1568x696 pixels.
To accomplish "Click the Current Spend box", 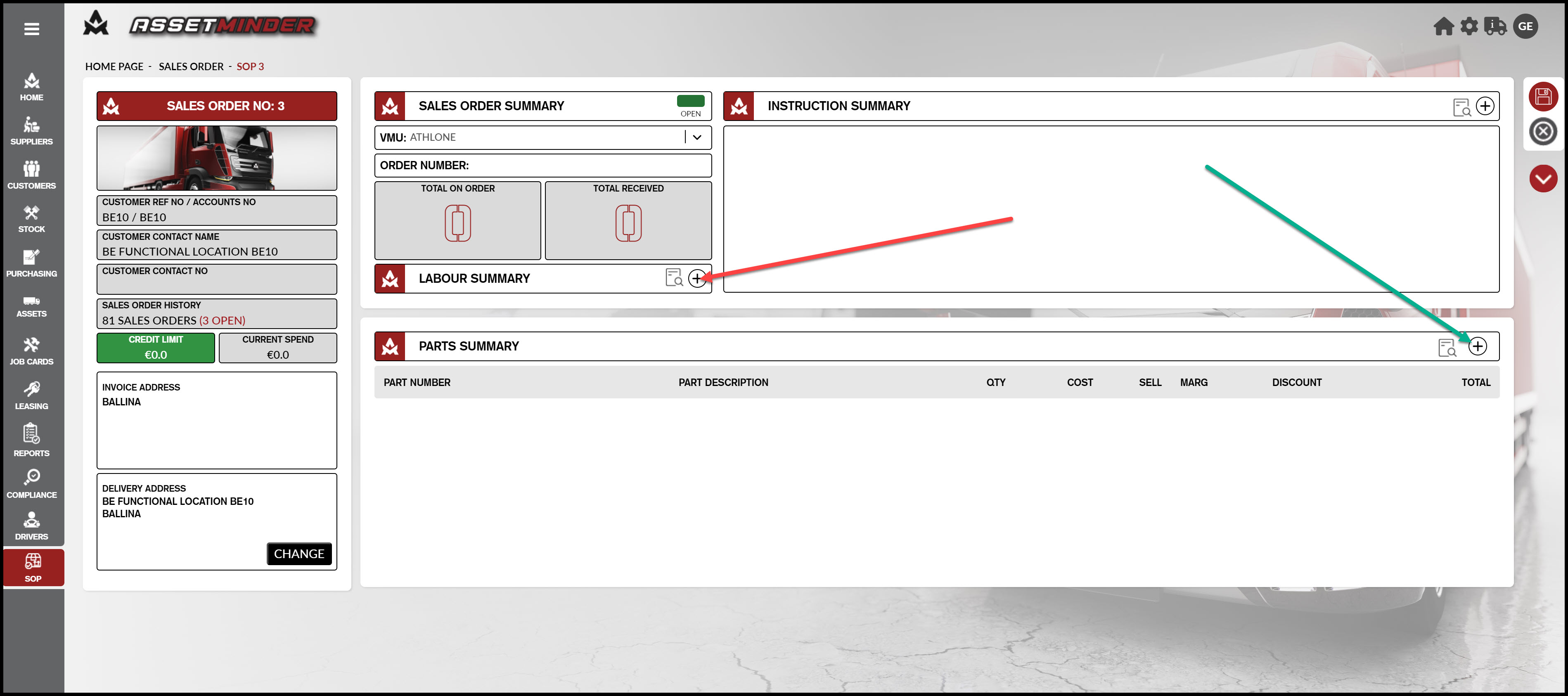I will (277, 348).
